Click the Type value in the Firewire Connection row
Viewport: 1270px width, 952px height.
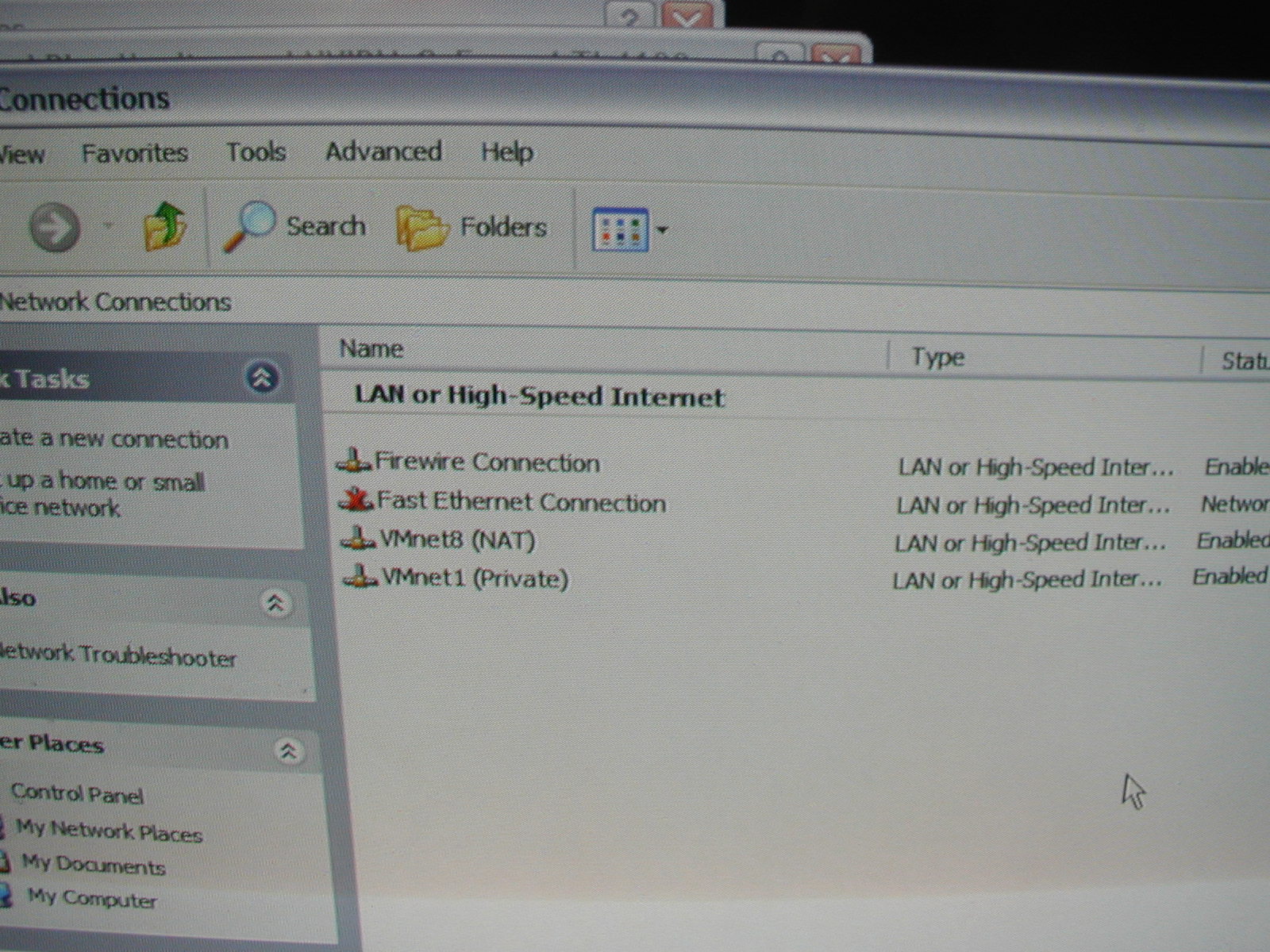coord(1036,467)
